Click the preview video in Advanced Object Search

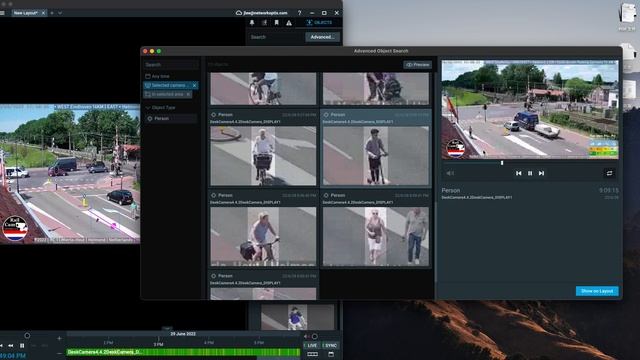tap(530, 110)
